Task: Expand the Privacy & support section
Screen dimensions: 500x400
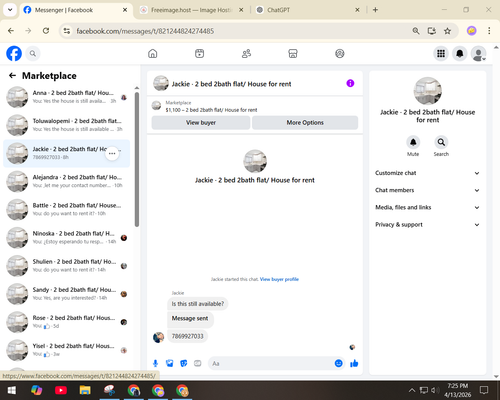Action: point(427,225)
